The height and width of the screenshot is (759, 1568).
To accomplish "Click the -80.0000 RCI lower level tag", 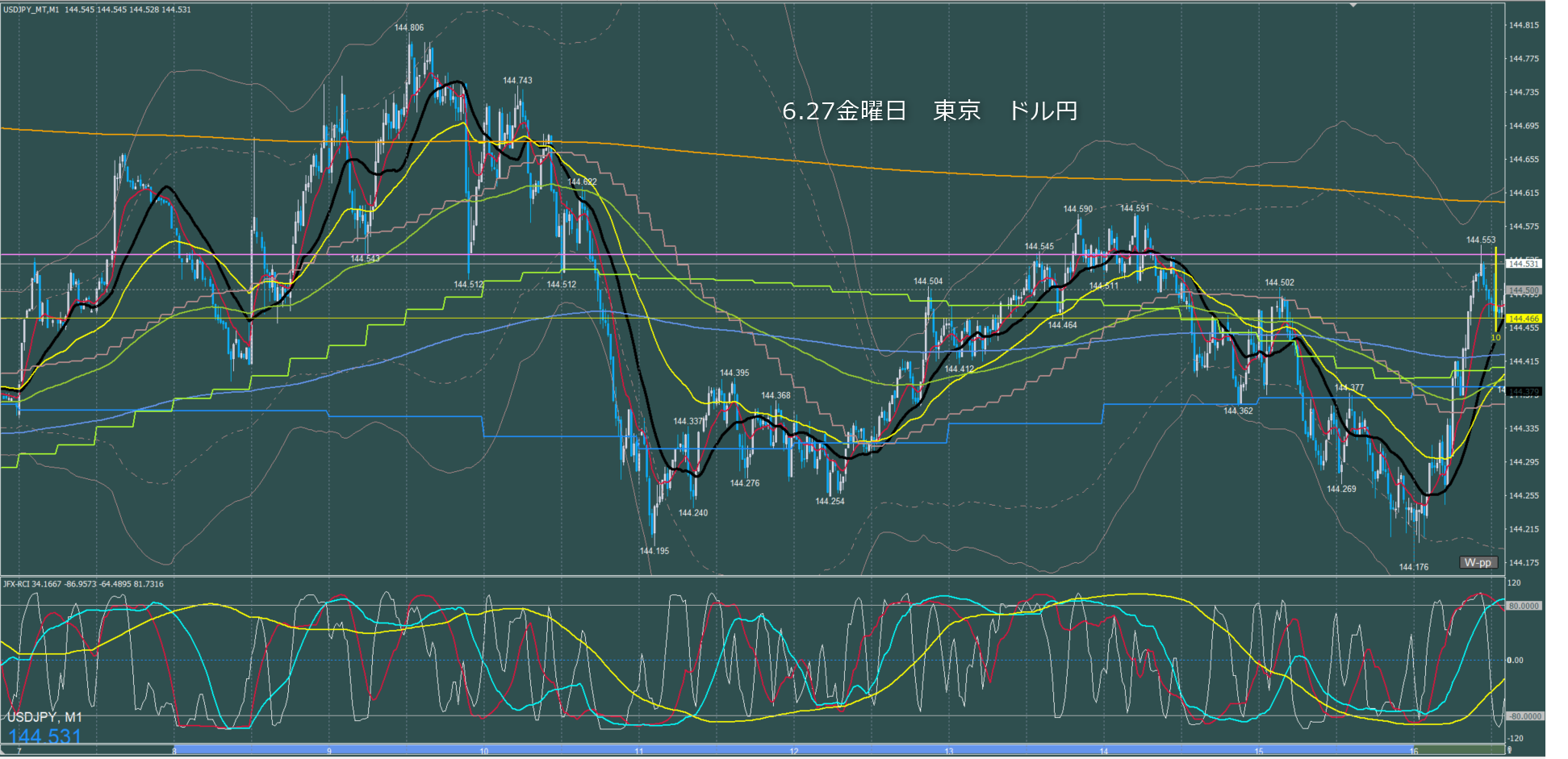I will click(1524, 716).
